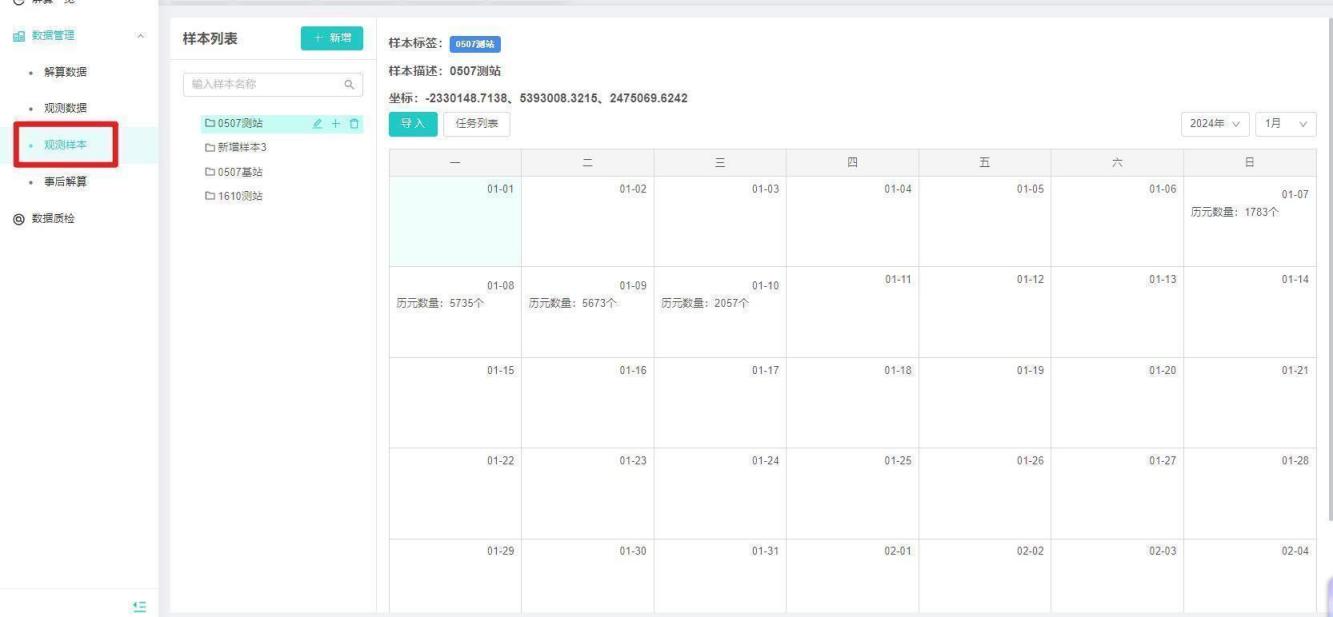Image resolution: width=1333 pixels, height=617 pixels.
Task: Collapse the 数据管理 menu using its chevron
Action: [140, 36]
